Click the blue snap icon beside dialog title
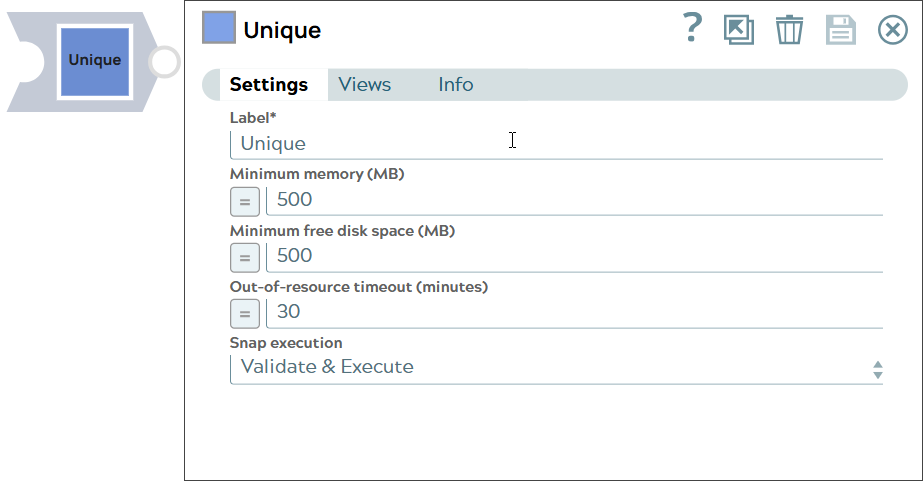 click(x=219, y=28)
